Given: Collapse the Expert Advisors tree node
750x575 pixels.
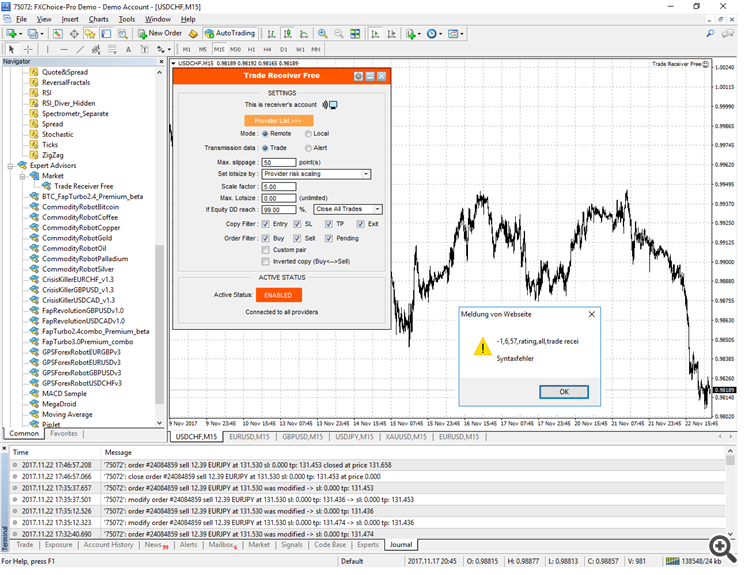Looking at the screenshot, I should coord(10,168).
